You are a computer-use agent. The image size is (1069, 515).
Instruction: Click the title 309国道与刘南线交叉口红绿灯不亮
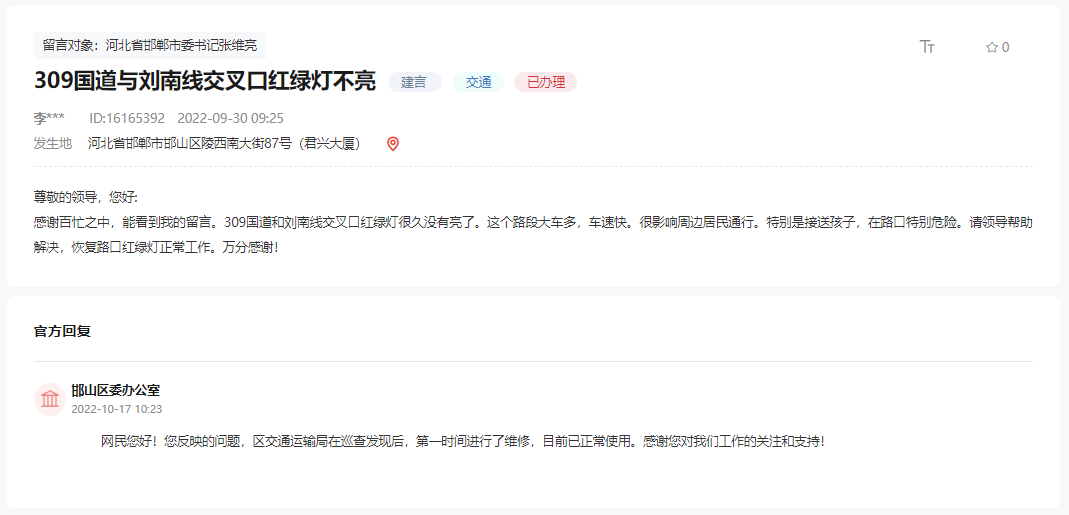click(205, 83)
